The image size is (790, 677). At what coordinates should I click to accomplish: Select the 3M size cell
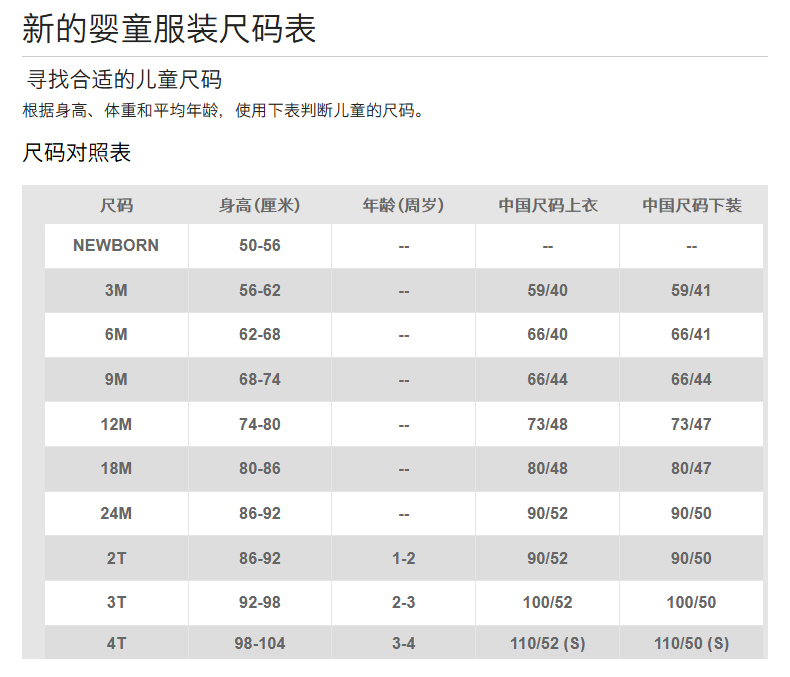pyautogui.click(x=116, y=290)
